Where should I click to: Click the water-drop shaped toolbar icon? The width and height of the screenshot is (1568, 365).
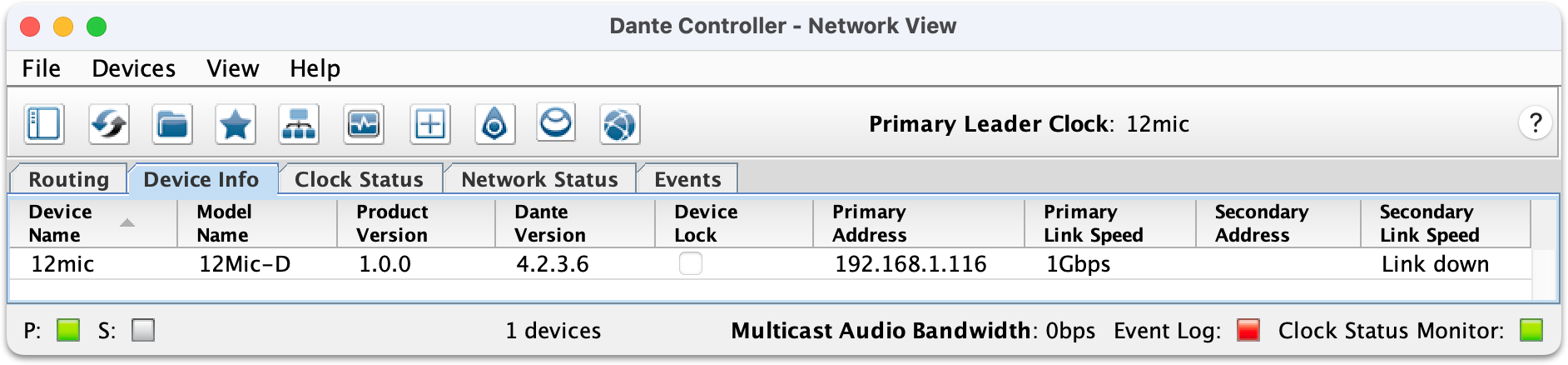[x=494, y=125]
